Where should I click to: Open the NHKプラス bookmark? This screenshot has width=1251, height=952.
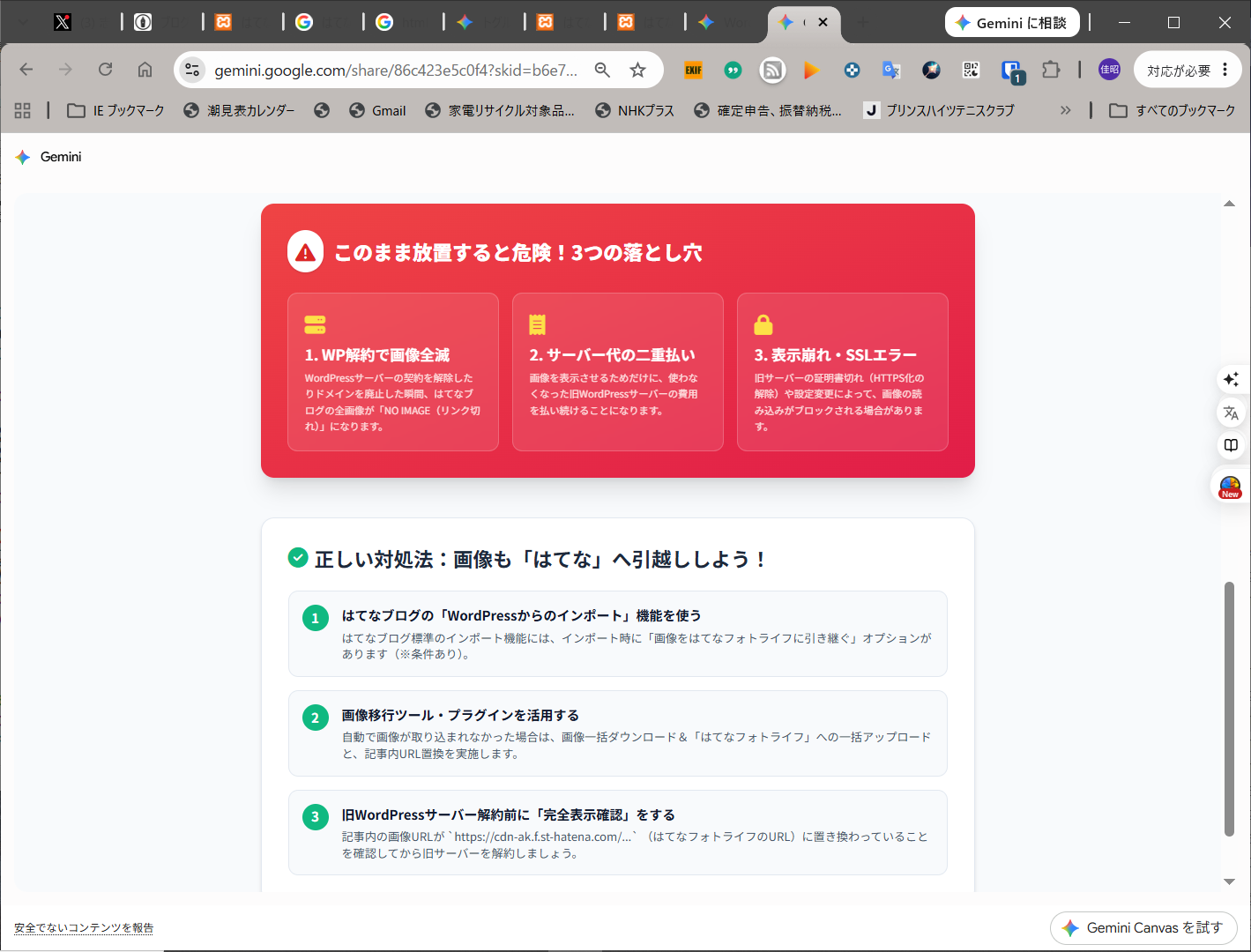pos(635,110)
